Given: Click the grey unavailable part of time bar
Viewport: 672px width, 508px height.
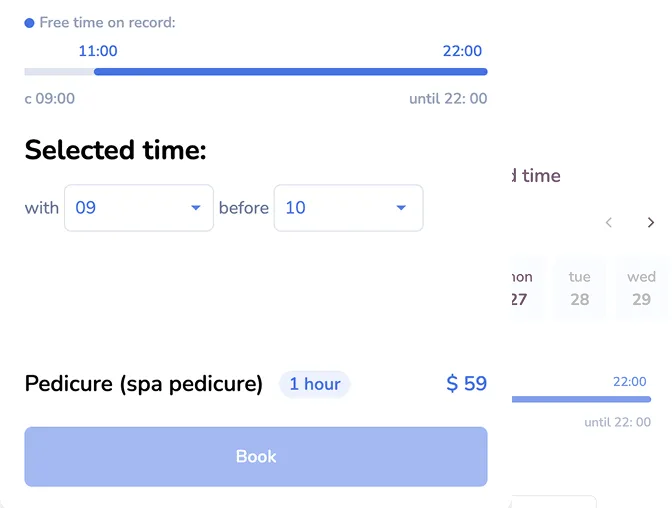Looking at the screenshot, I should (x=59, y=72).
